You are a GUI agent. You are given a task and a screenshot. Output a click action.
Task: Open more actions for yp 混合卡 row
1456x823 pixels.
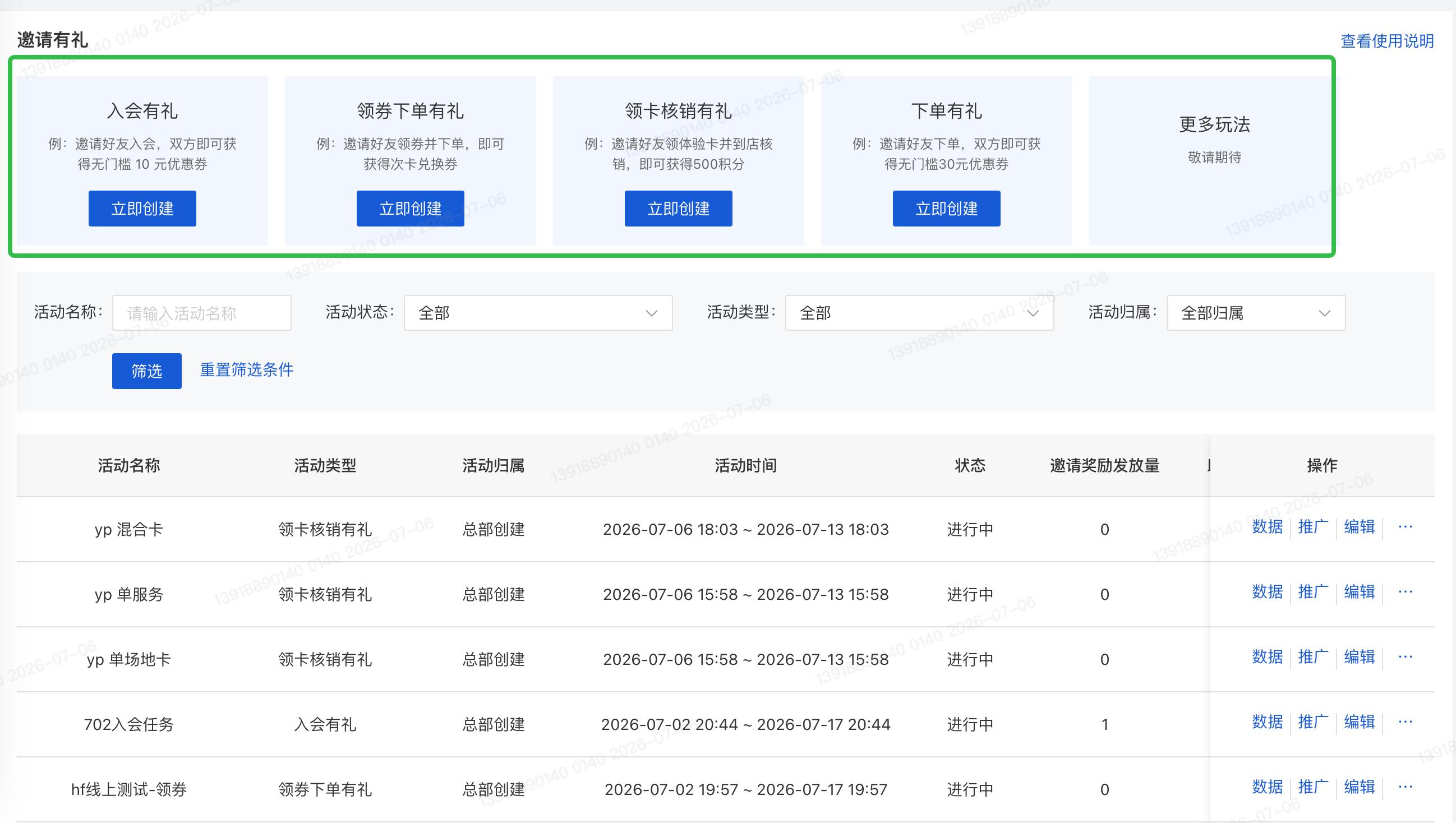[1405, 528]
